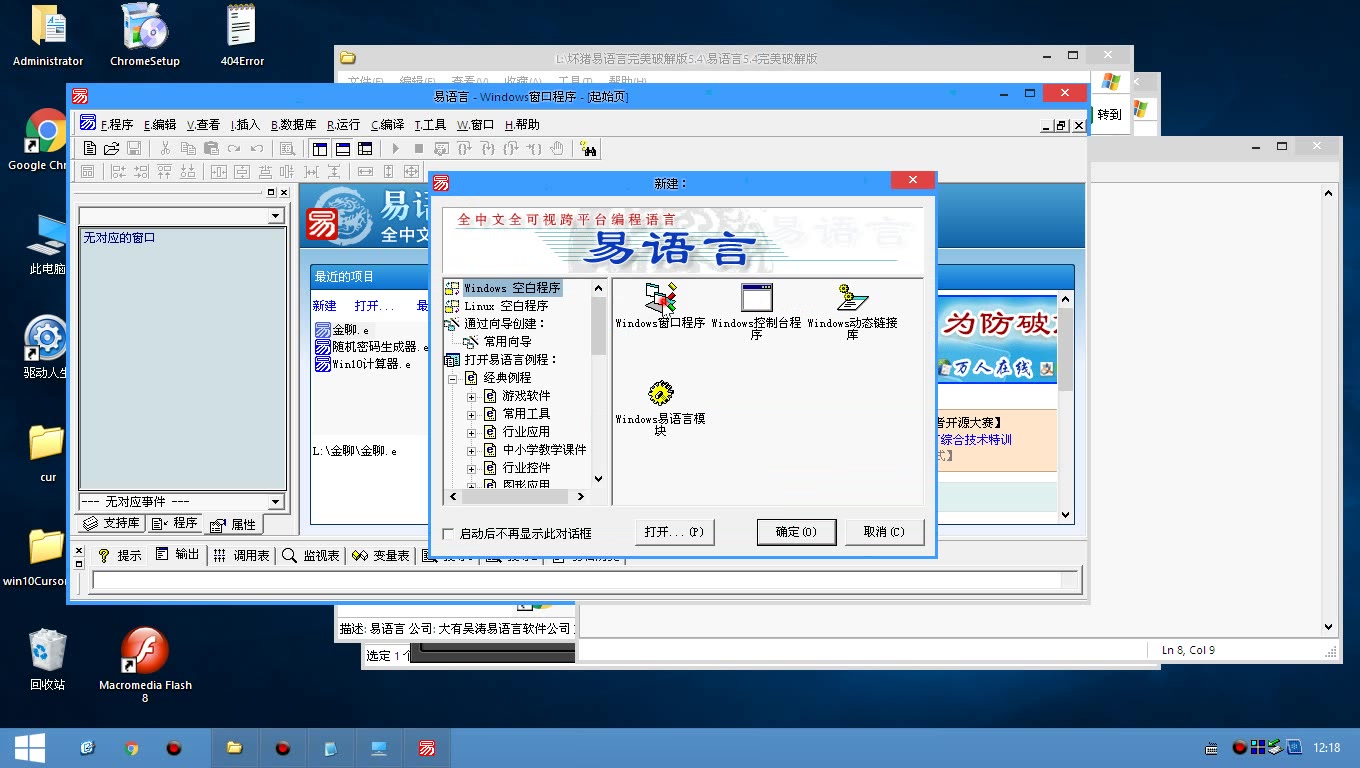Expand the 常用工具 tree node

(472, 414)
